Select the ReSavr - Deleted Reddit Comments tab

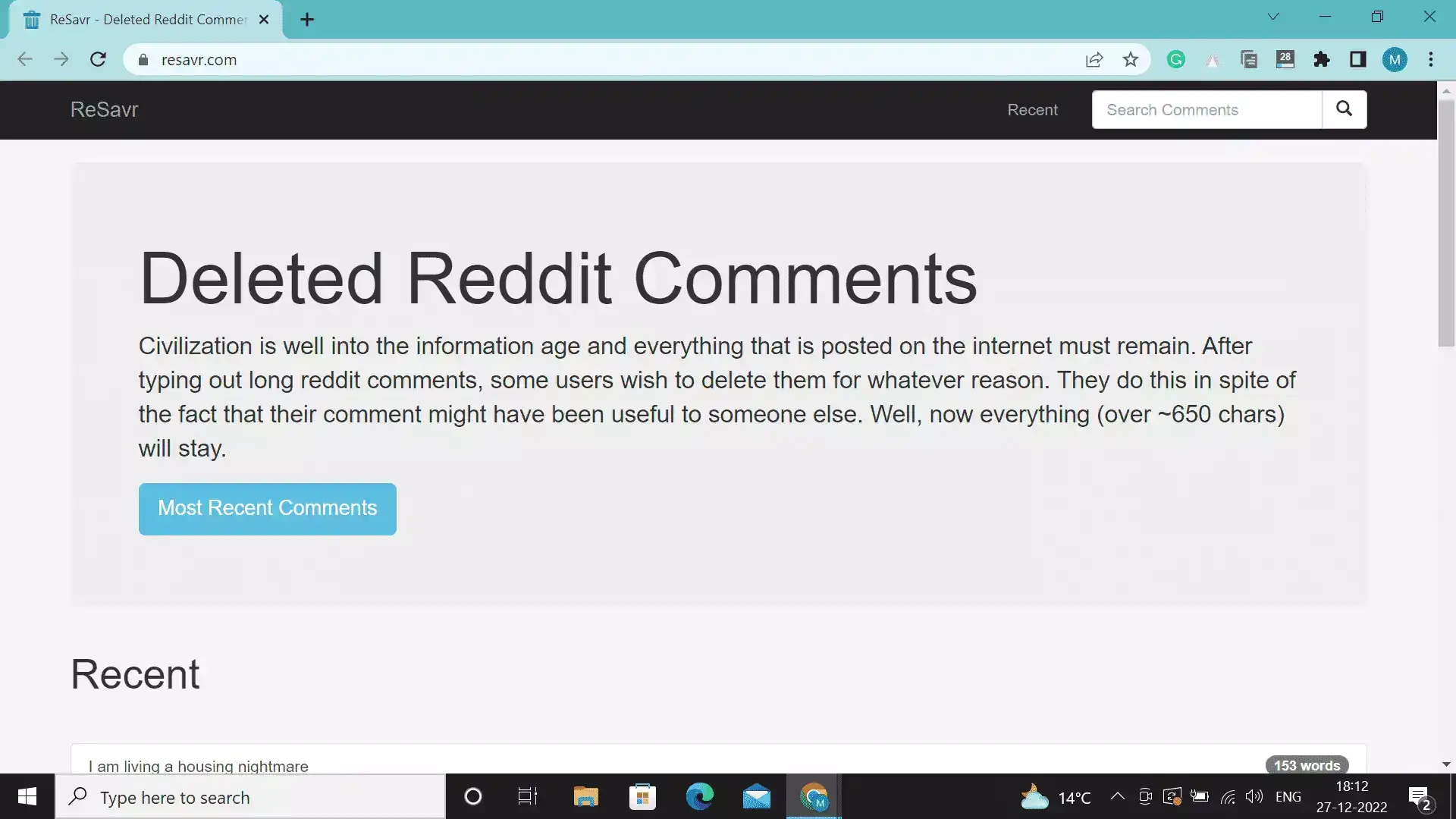(x=146, y=20)
